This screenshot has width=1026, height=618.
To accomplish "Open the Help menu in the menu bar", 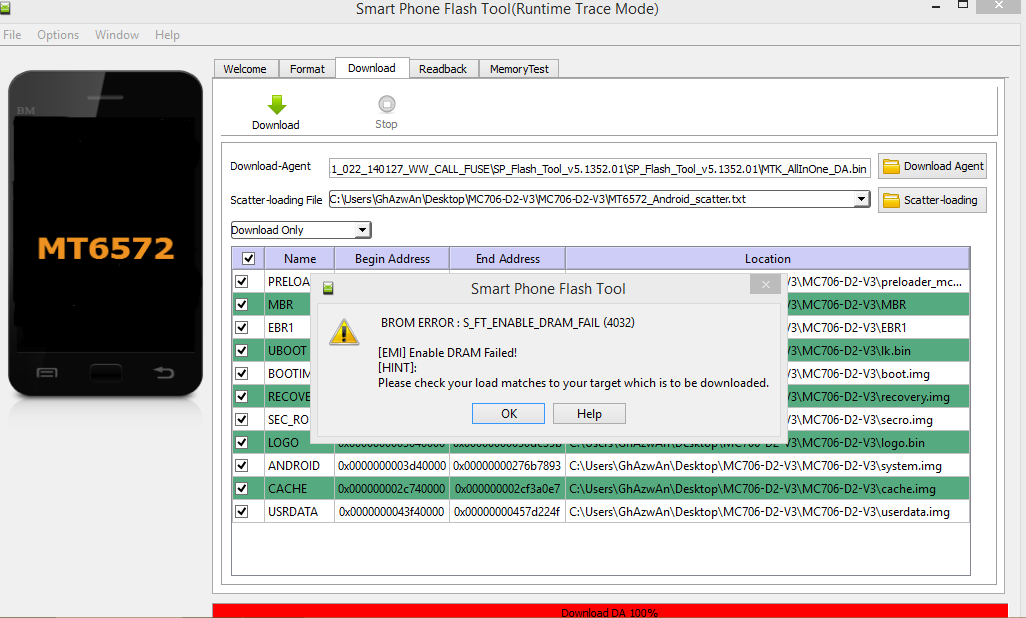I will point(168,35).
